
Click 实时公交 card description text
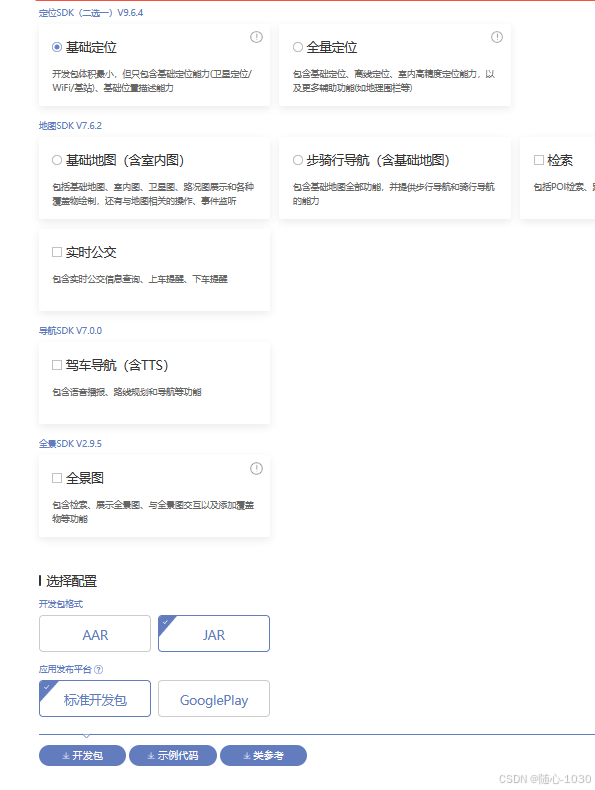pyautogui.click(x=140, y=279)
